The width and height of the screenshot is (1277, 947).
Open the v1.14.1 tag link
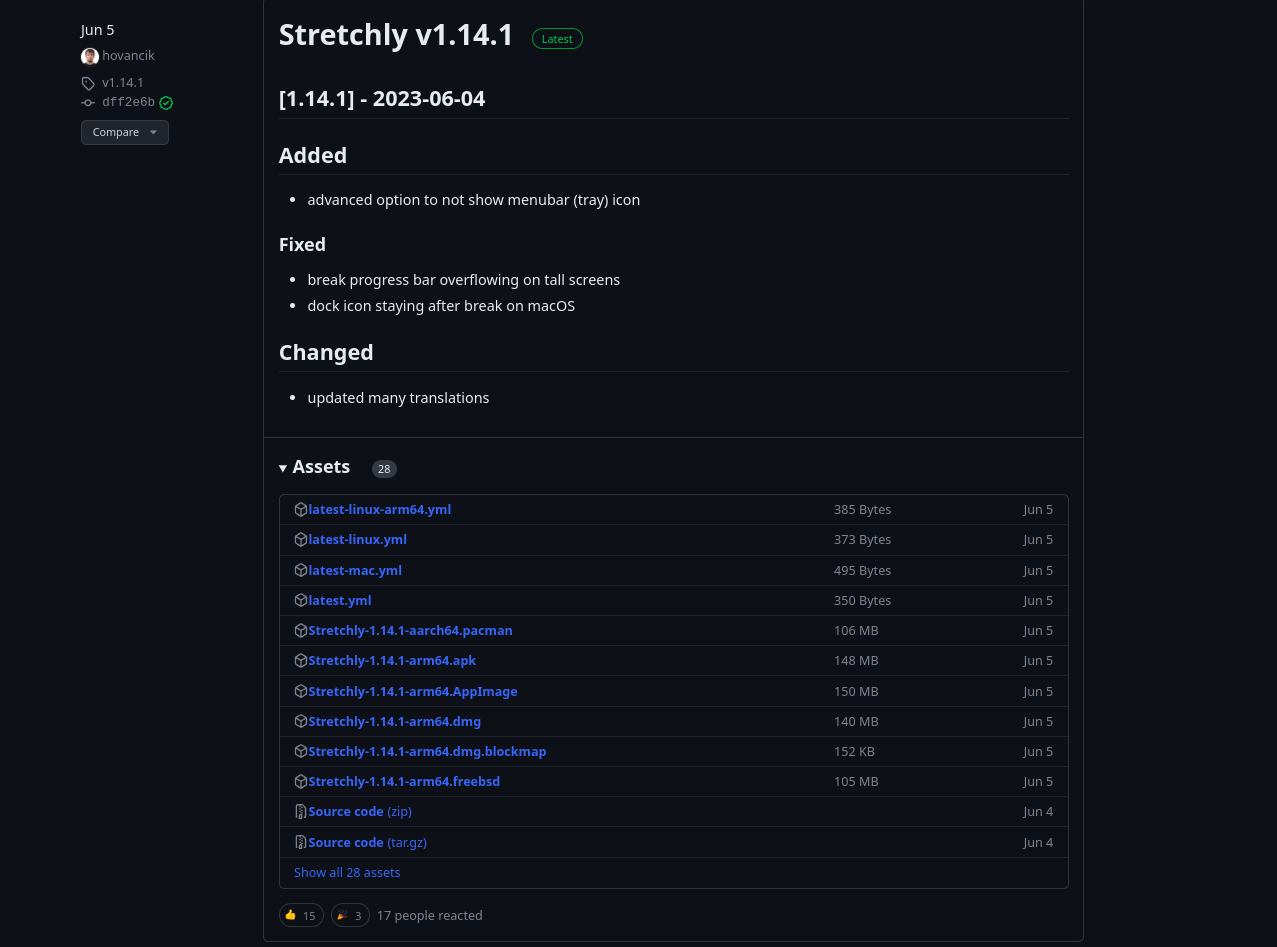point(122,82)
